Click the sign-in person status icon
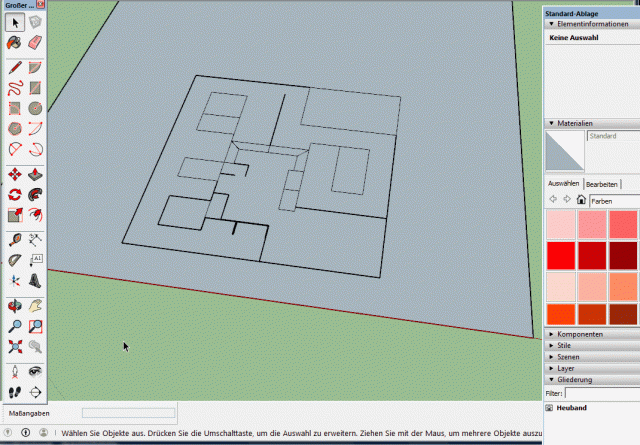Viewport: 640px width, 445px height. tap(43, 432)
